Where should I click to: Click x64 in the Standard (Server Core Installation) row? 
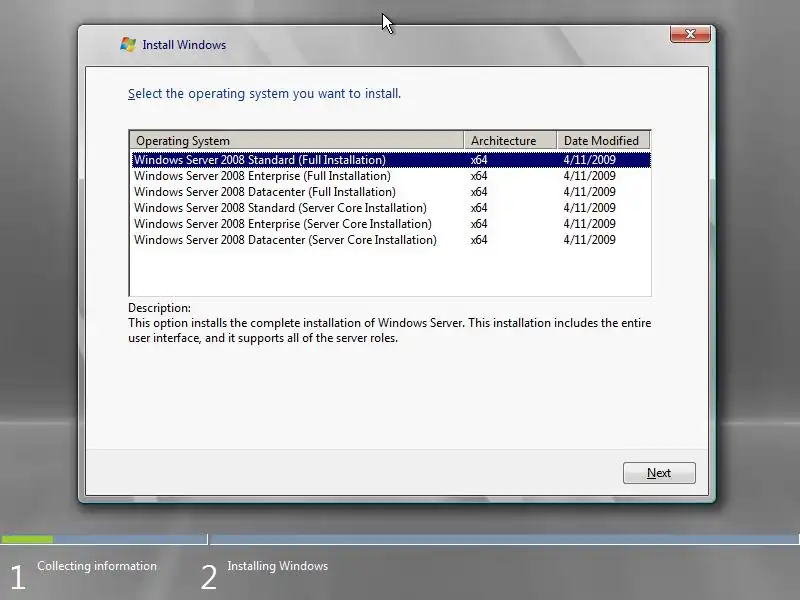[x=479, y=208]
